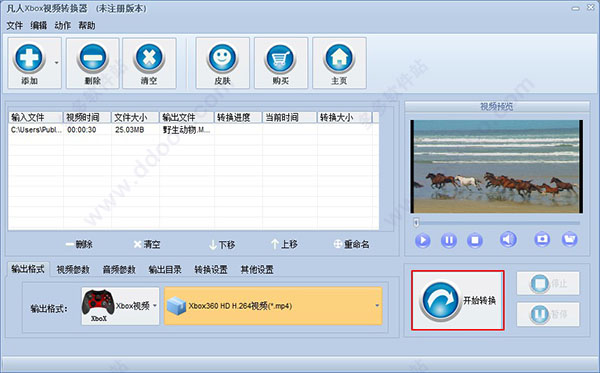Open the 编辑 menu
Image resolution: width=600 pixels, height=373 pixels.
coord(39,26)
